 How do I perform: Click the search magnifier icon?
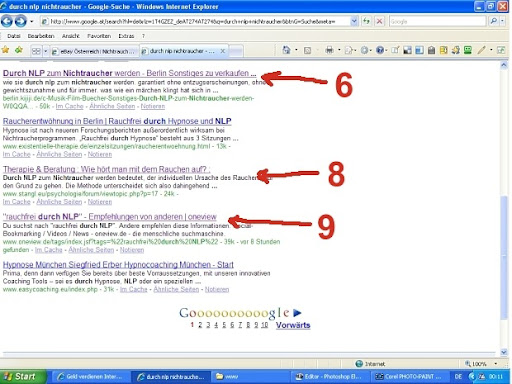click(x=494, y=21)
